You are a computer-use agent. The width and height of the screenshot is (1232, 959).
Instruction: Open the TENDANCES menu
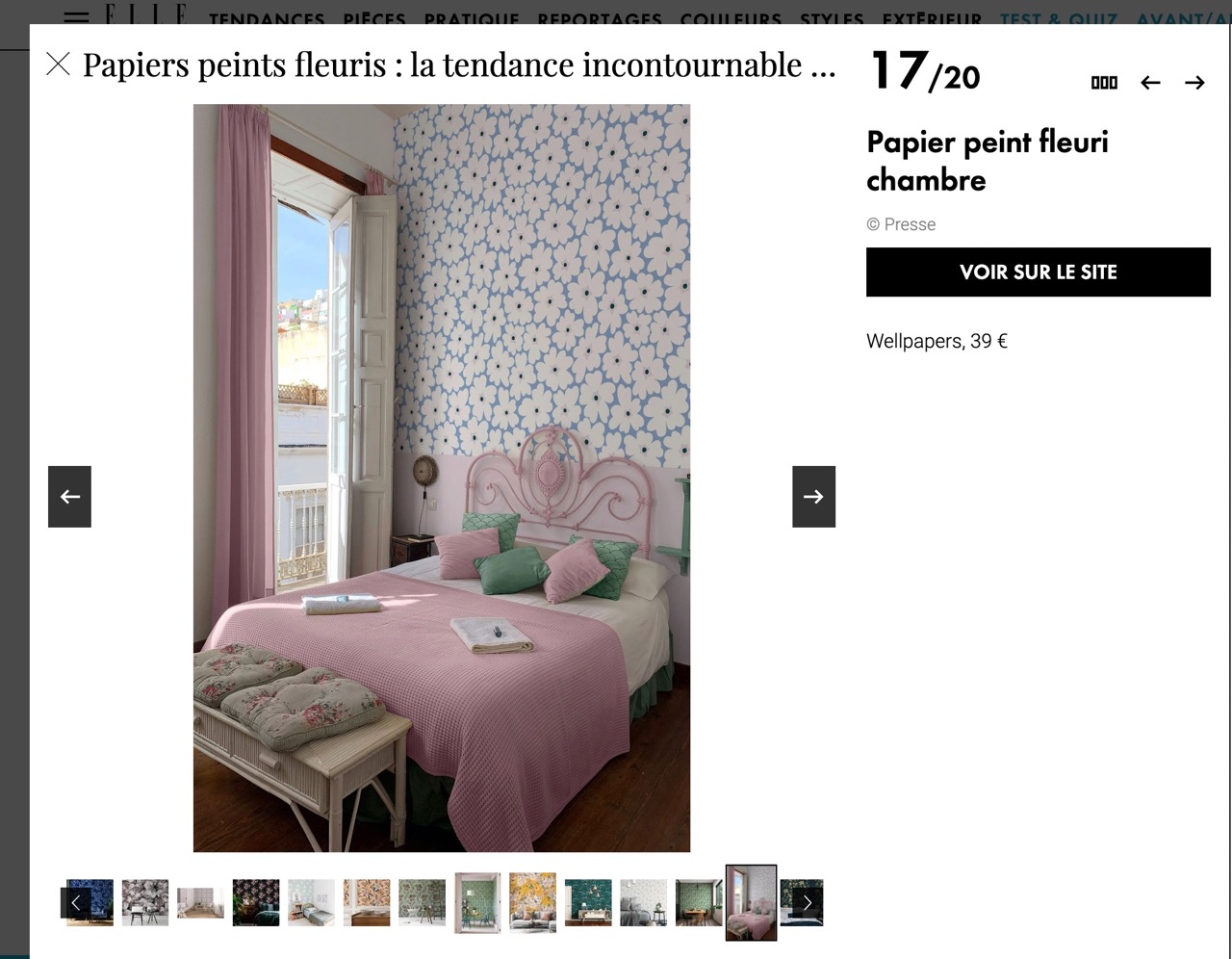[267, 18]
